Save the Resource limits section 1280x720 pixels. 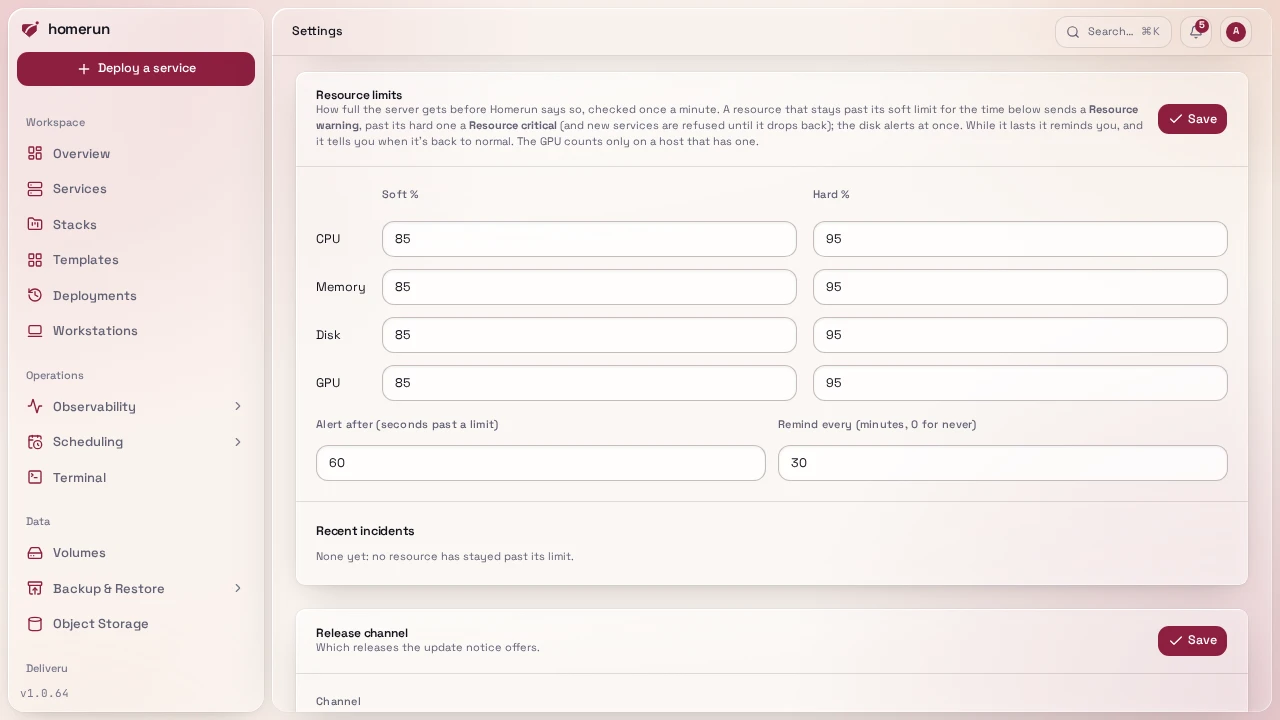(x=1192, y=119)
